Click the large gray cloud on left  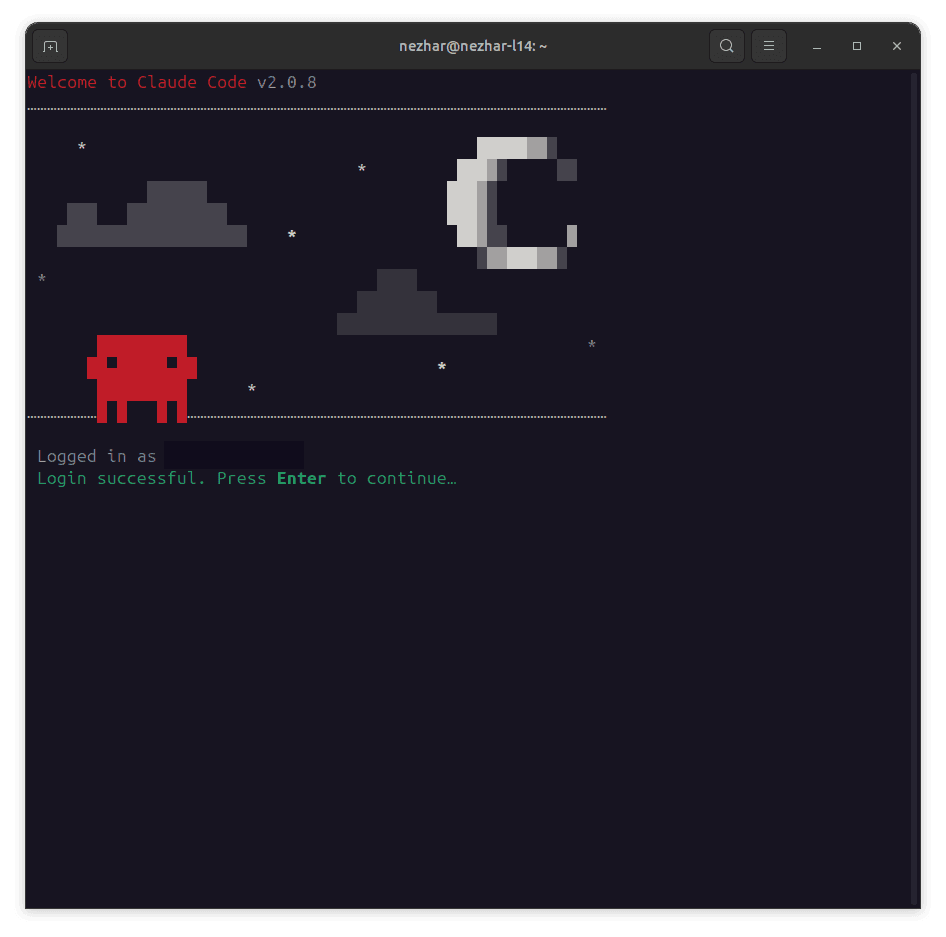point(152,214)
